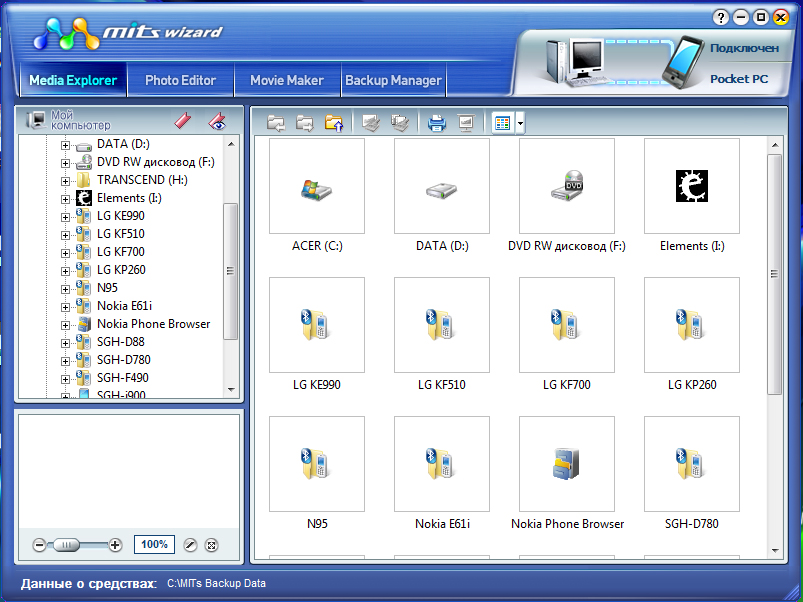Viewport: 803px width, 602px height.
Task: Click the red pencil icon in tree panel
Action: (183, 121)
